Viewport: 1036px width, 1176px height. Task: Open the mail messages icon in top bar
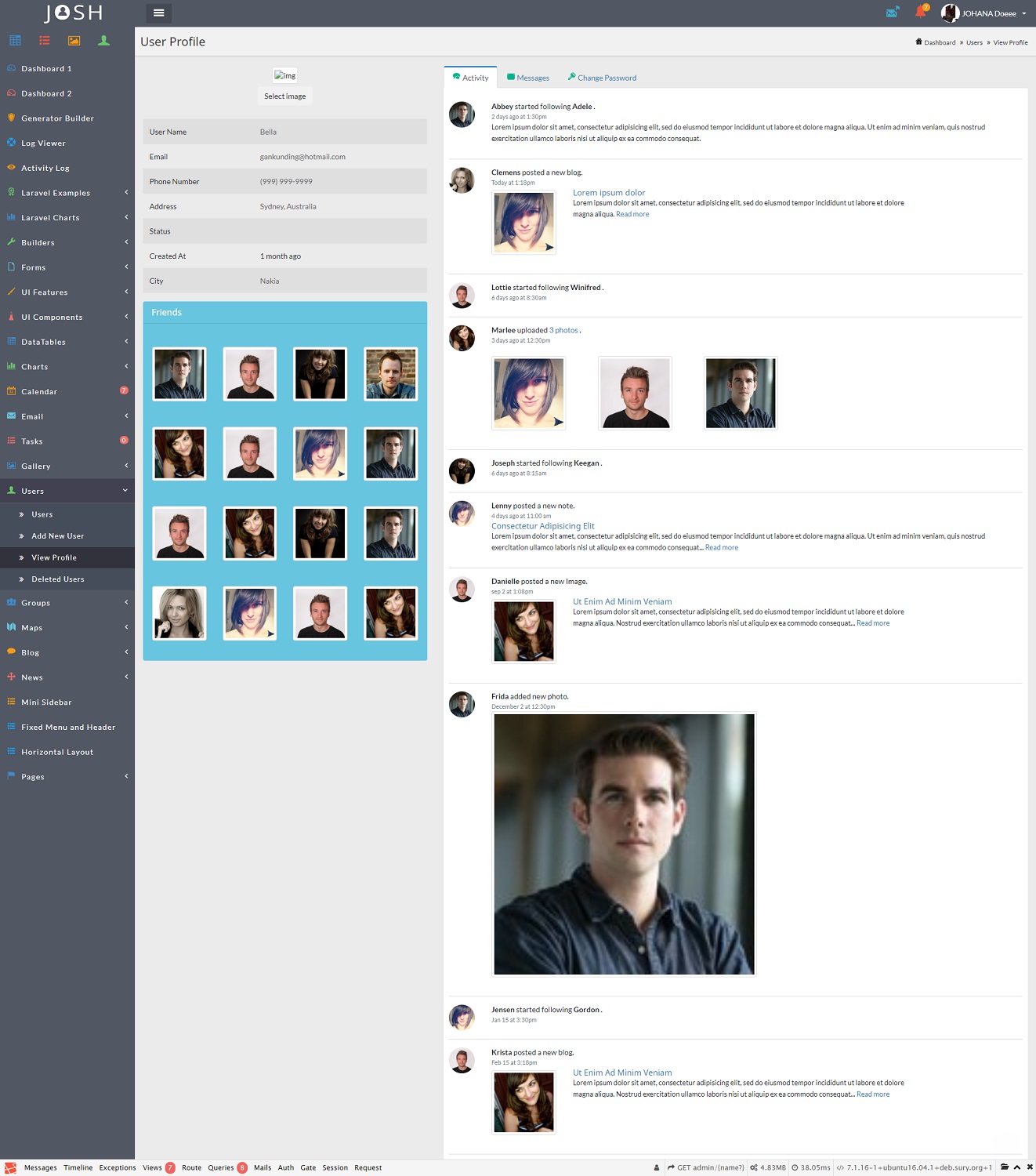[x=891, y=13]
